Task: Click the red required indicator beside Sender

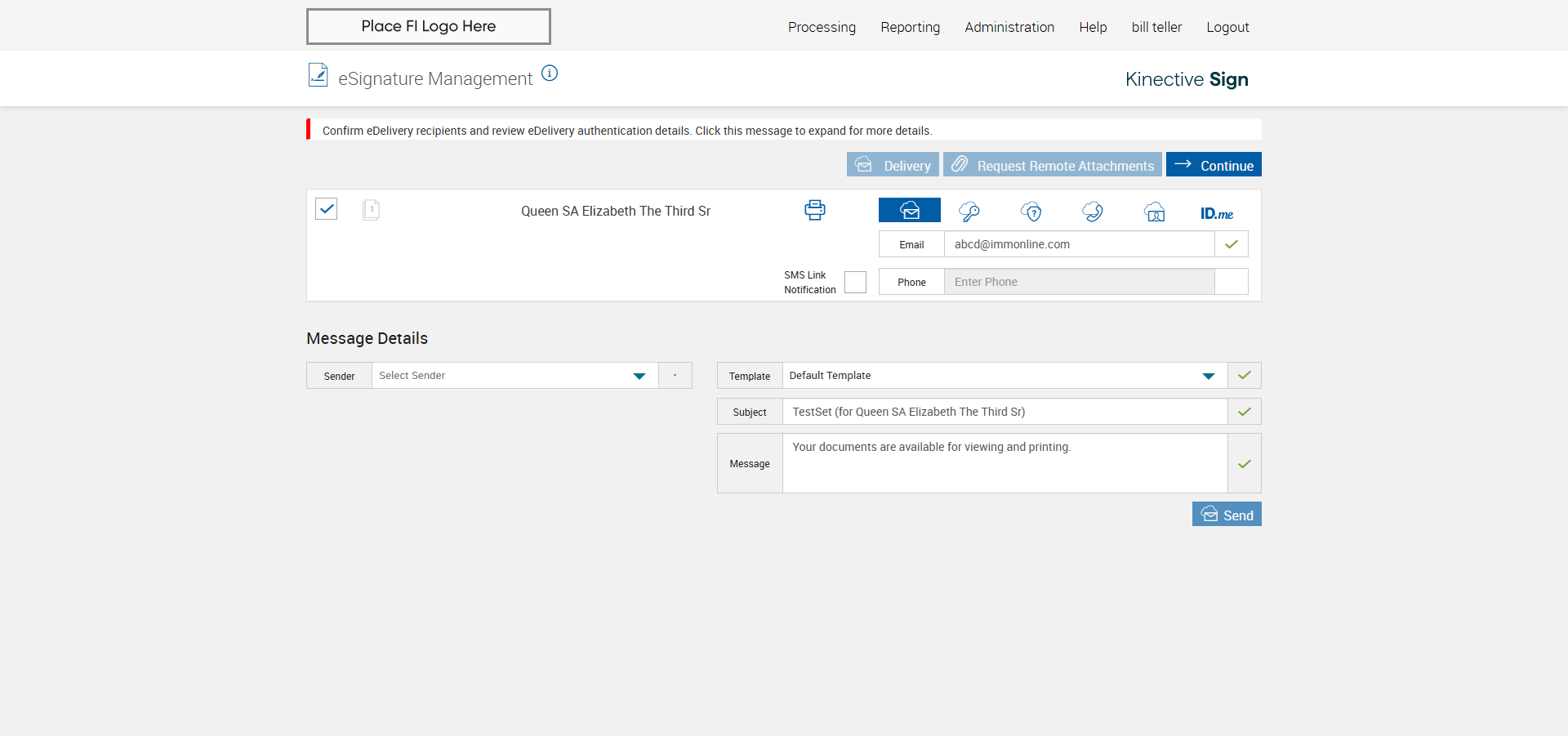Action: click(x=675, y=376)
